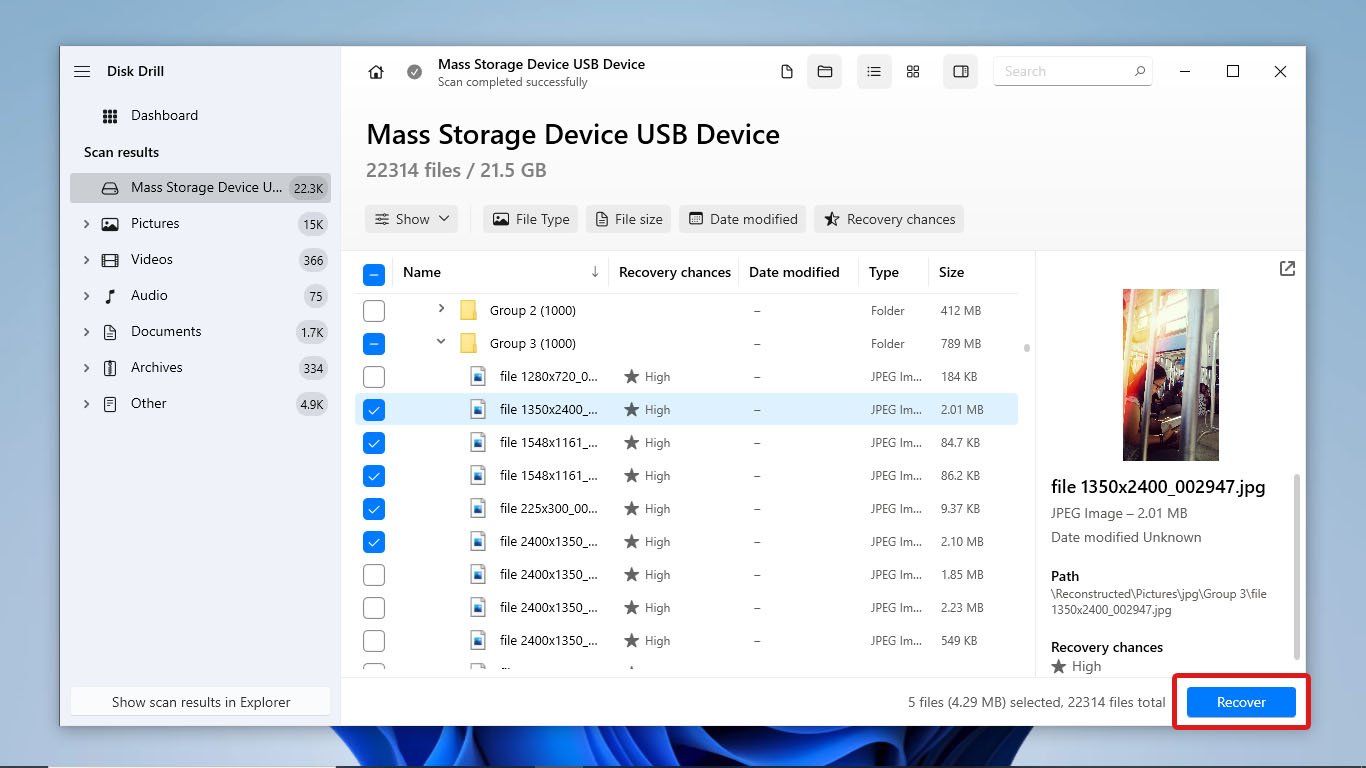Open the Show filter dropdown
This screenshot has width=1366, height=768.
(411, 219)
